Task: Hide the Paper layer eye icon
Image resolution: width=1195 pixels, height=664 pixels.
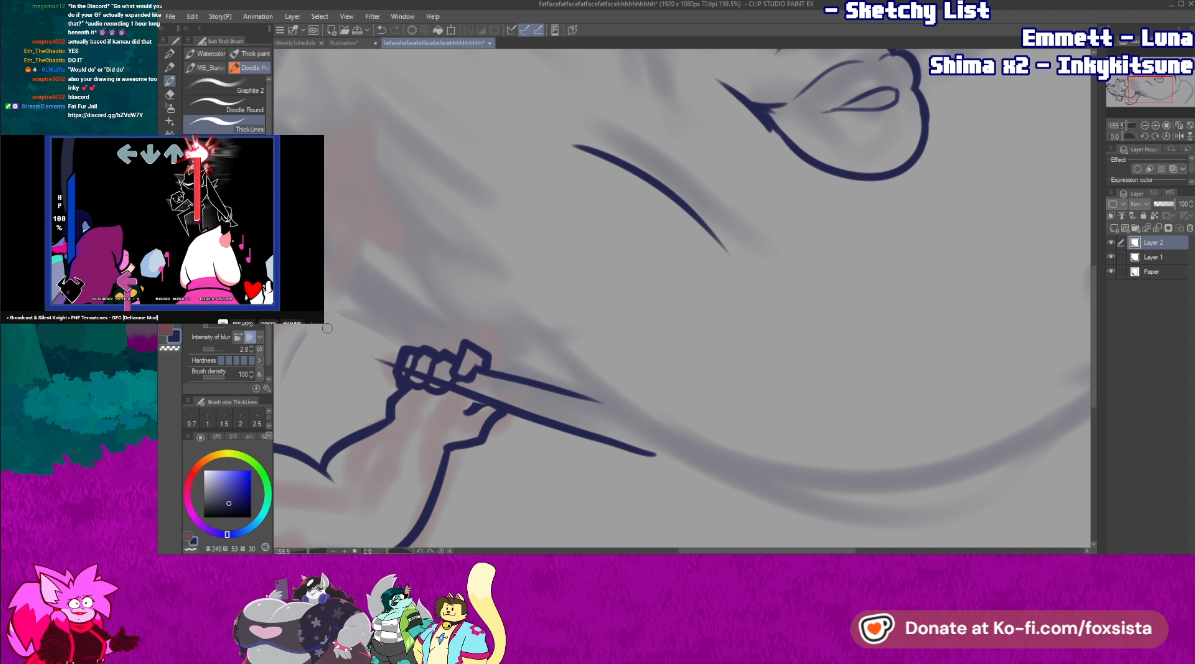Action: pyautogui.click(x=1111, y=271)
